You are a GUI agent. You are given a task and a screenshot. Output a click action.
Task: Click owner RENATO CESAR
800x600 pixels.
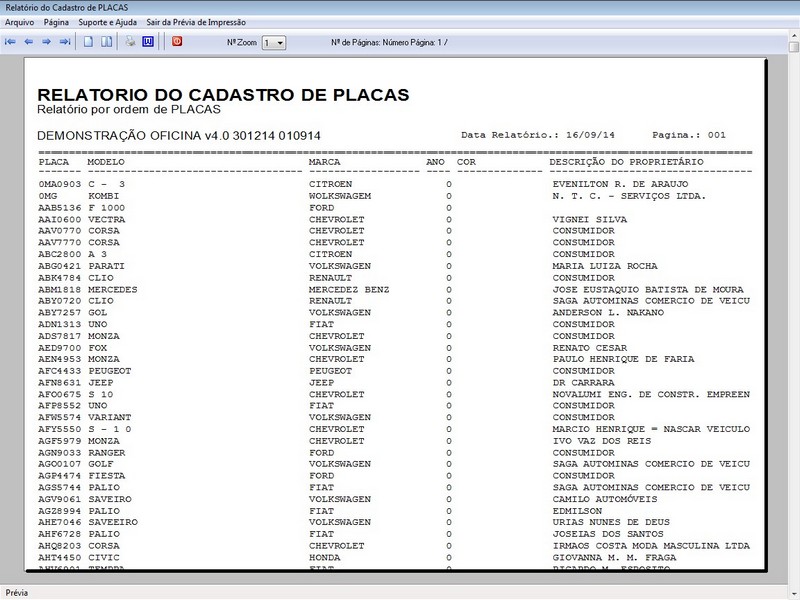coord(590,348)
